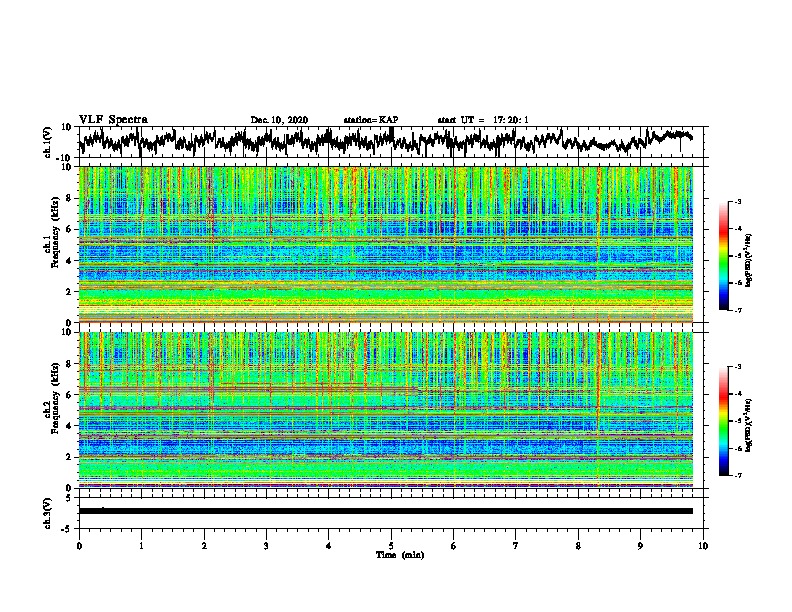Click the time-axis end tick label "10"
792x612 pixels.
[703, 546]
